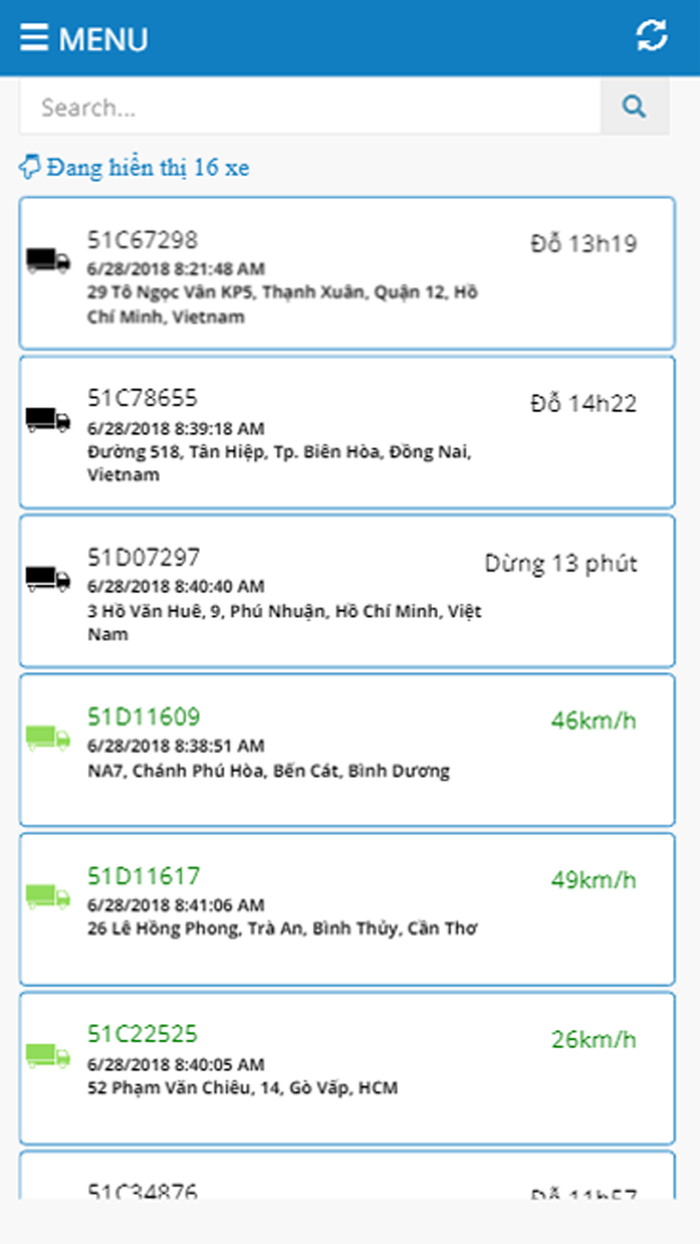Click green truck icon for 51D11609
The height and width of the screenshot is (1244, 700).
pos(48,738)
